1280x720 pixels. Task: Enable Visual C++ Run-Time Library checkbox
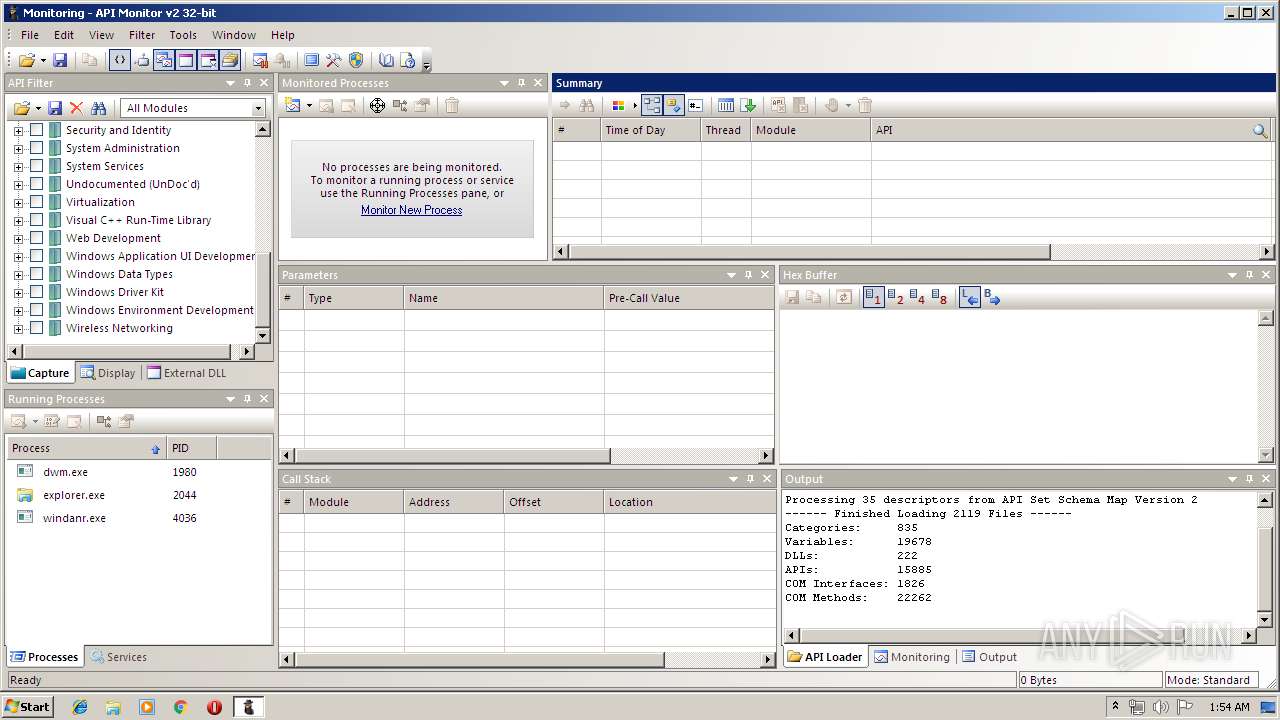[36, 220]
